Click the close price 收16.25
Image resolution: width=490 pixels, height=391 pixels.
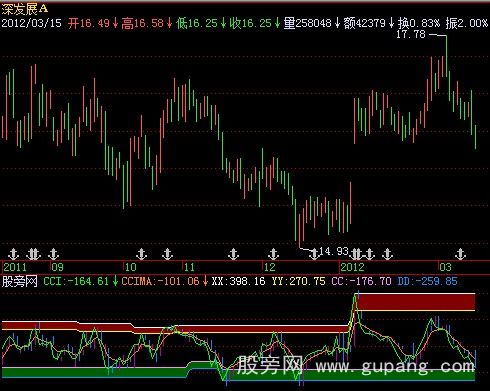pos(250,23)
